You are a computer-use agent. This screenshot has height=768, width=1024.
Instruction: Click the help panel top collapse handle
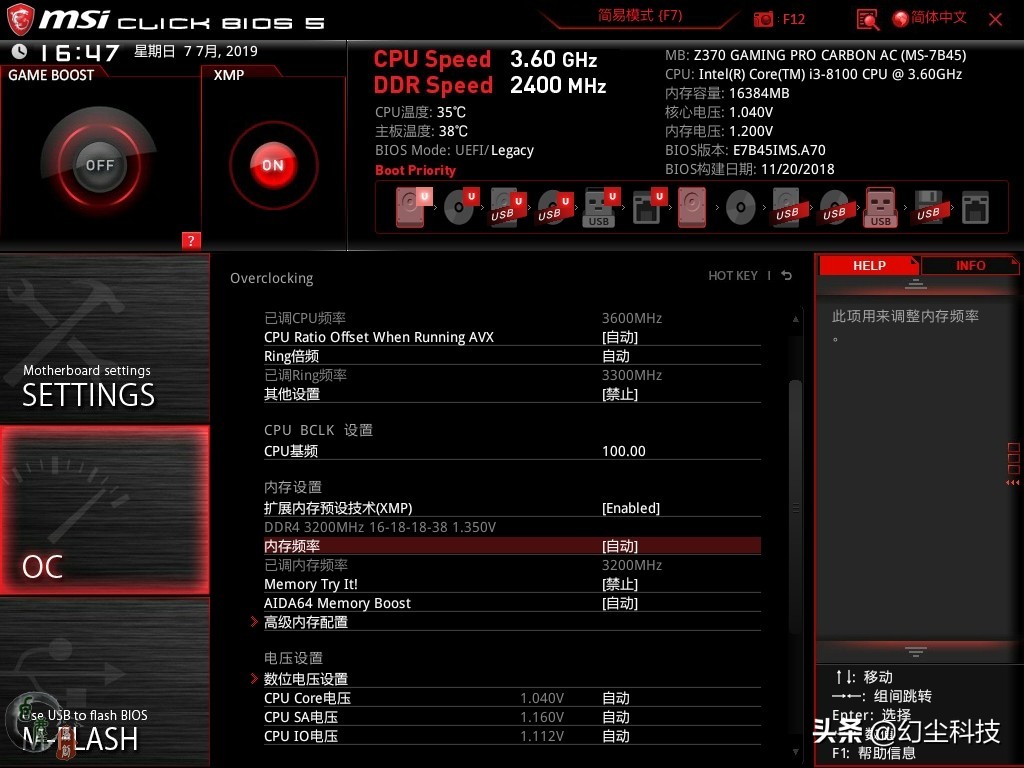point(916,284)
